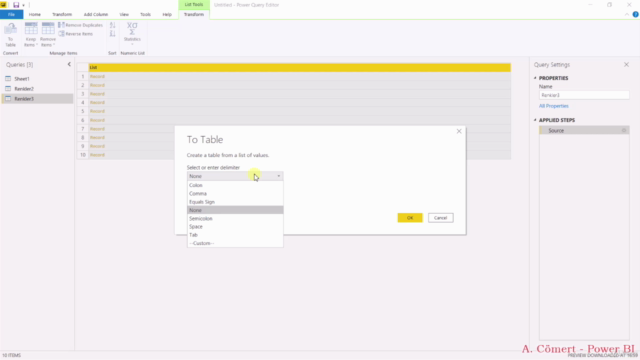Viewport: 640px width, 360px height.
Task: Choose Semicolon delimiter option
Action: [x=235, y=218]
